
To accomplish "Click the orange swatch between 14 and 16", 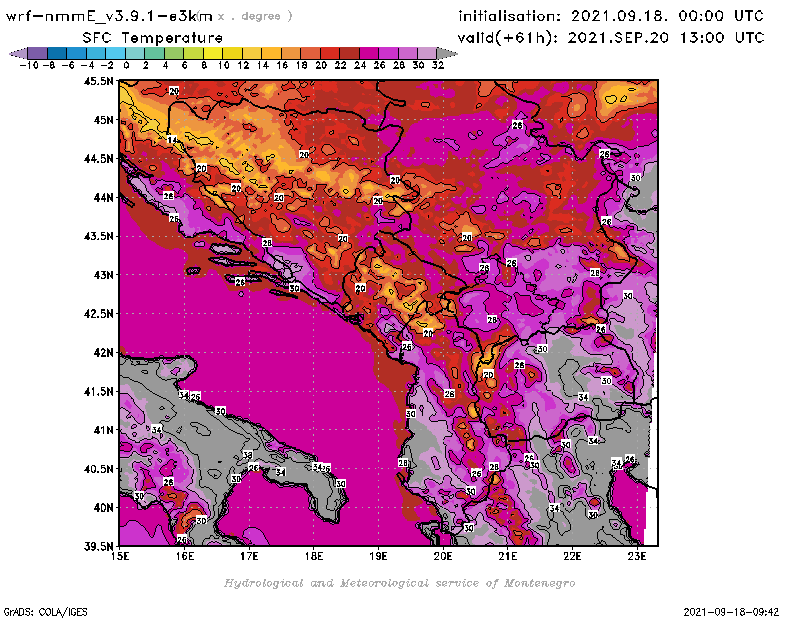I will 271,53.
